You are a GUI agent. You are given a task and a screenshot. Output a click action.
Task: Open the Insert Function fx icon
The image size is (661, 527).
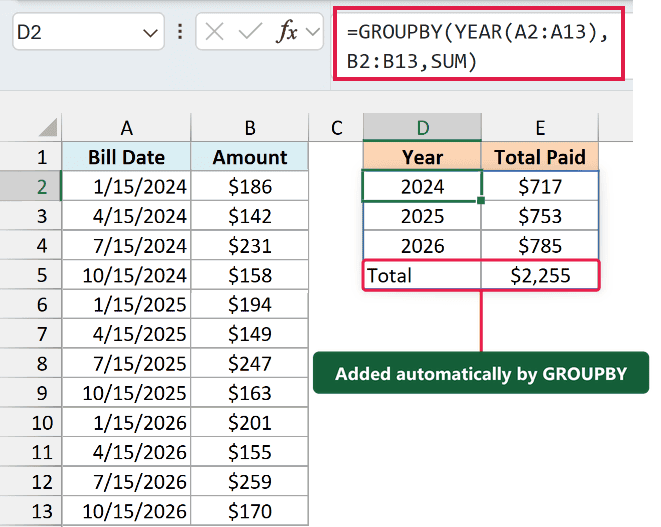point(287,32)
